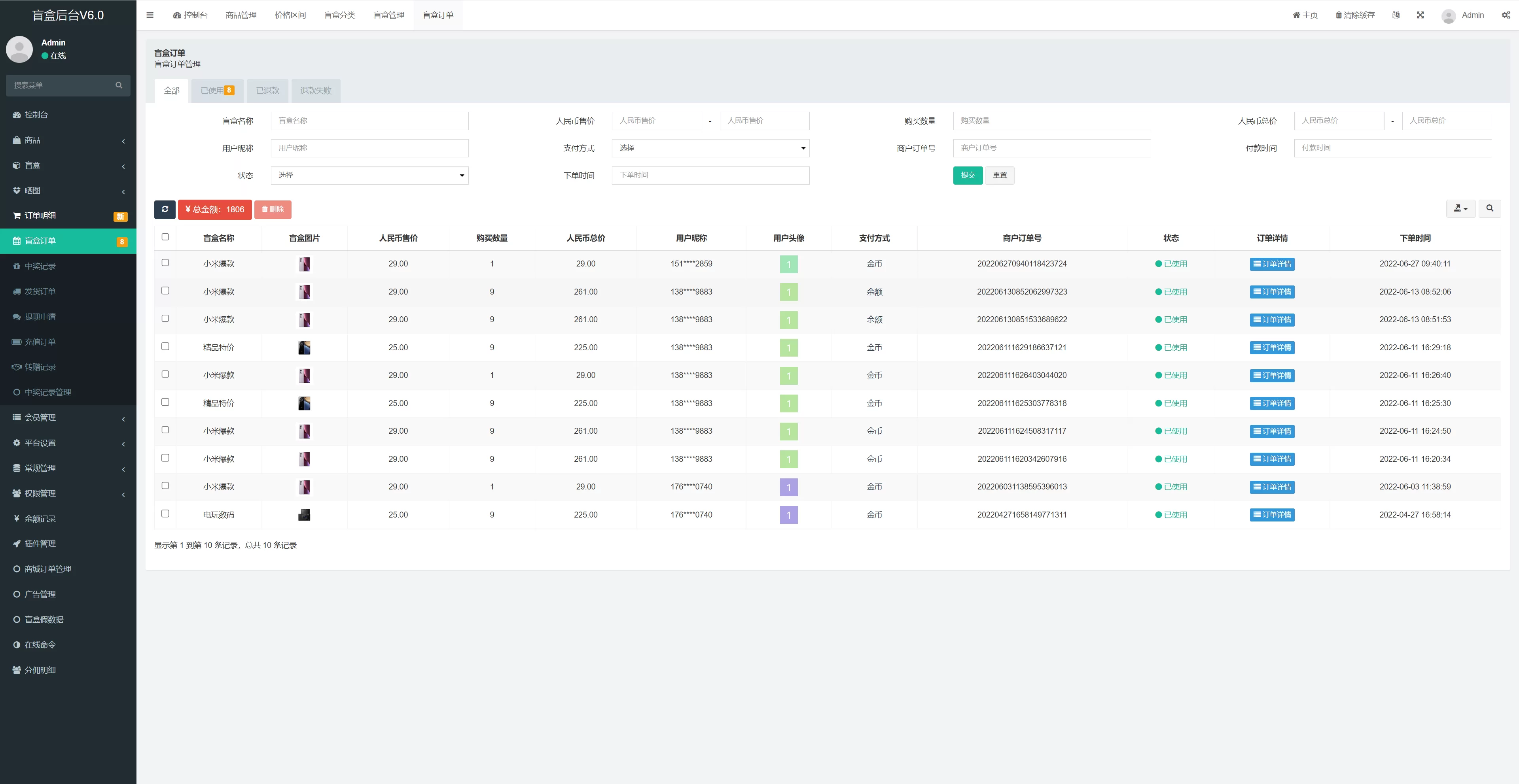This screenshot has width=1519, height=784.
Task: Tick checkbox for the 151****2859 order row
Action: click(x=165, y=263)
